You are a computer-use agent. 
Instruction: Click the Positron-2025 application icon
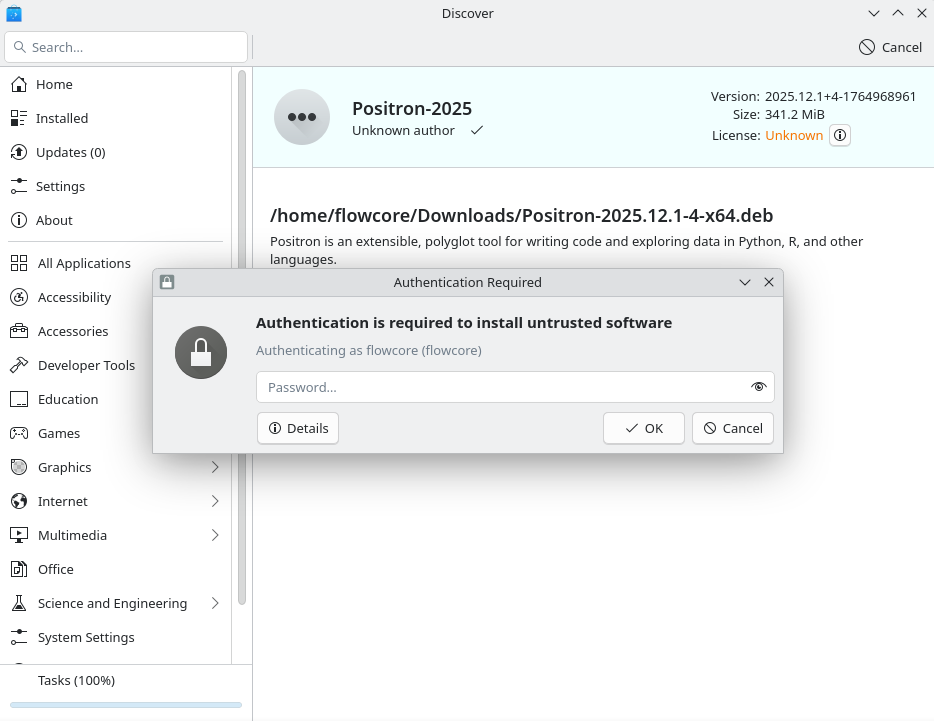pos(302,117)
